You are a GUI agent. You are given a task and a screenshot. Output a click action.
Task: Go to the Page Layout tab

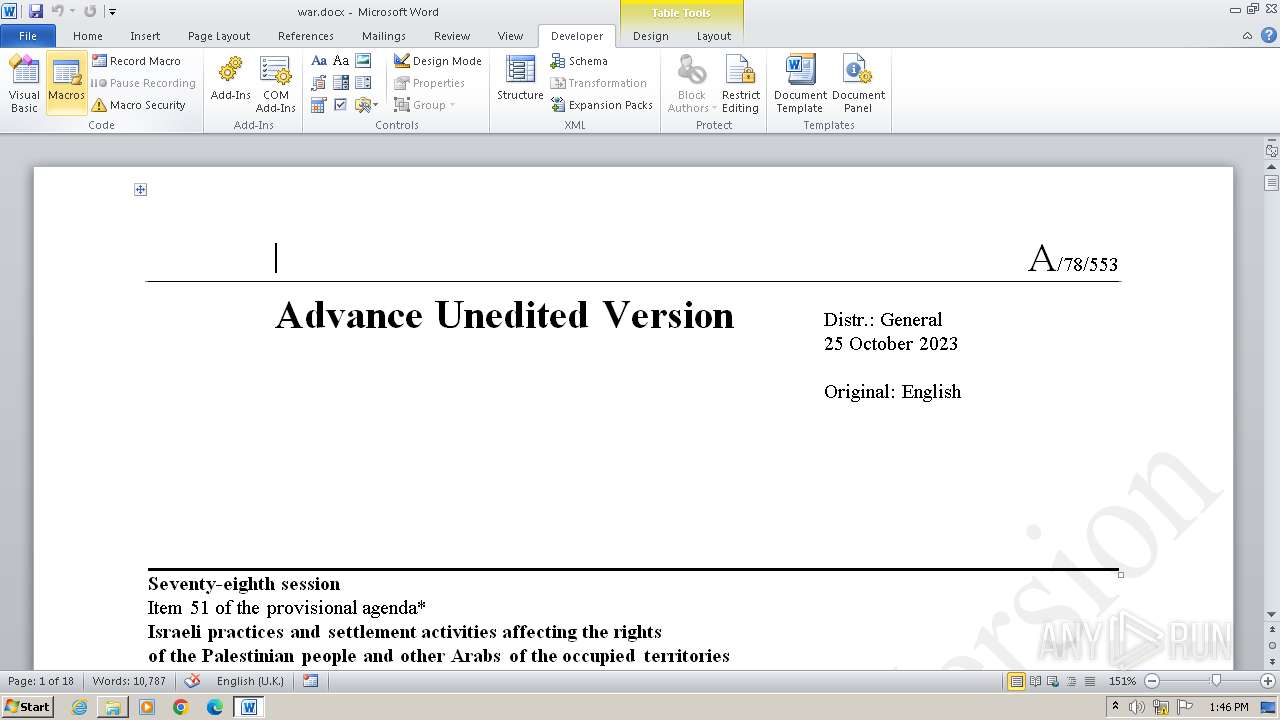point(219,36)
